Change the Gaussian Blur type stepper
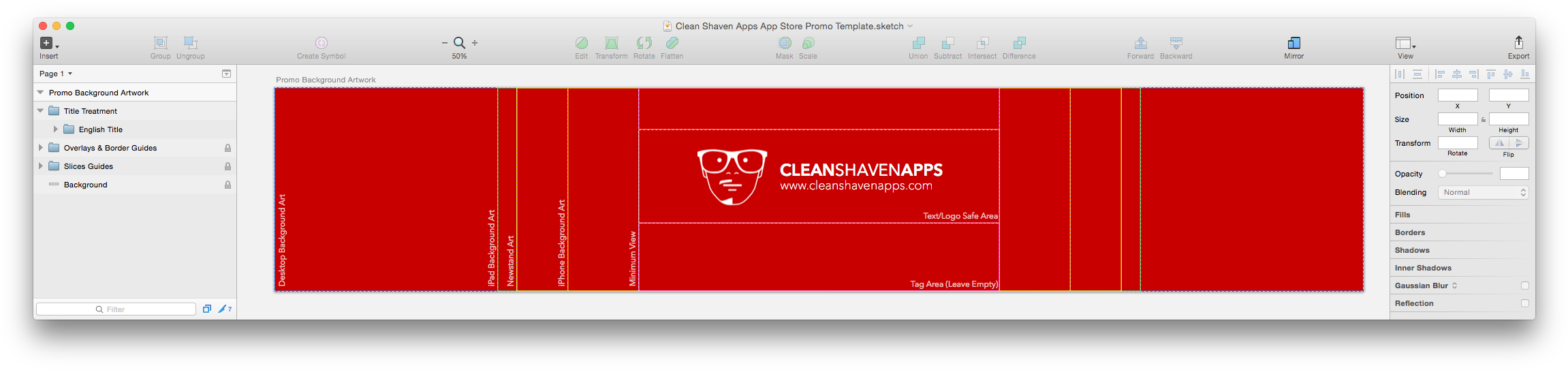This screenshot has height=370, width=1568. point(1454,286)
